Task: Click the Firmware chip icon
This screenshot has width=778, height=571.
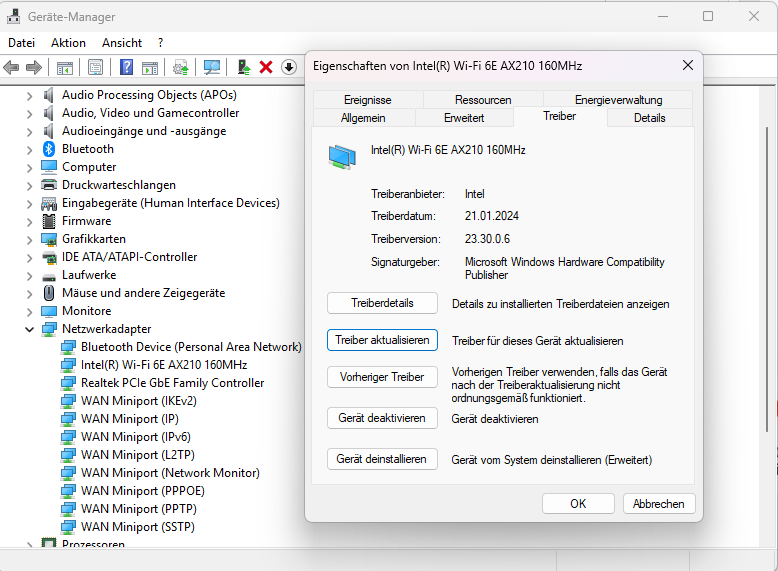Action: [x=49, y=221]
